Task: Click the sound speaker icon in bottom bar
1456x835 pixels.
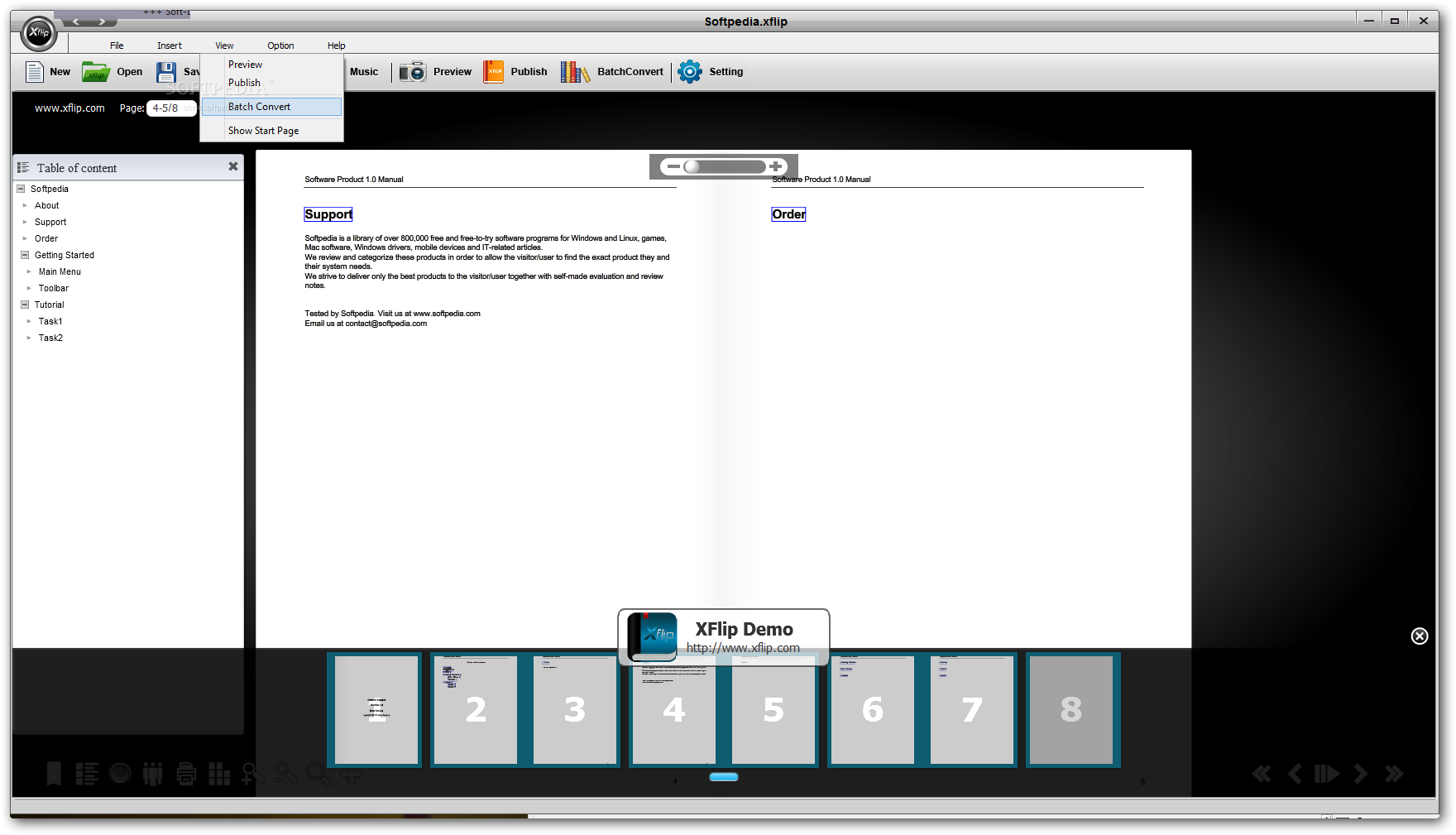Action: [121, 774]
